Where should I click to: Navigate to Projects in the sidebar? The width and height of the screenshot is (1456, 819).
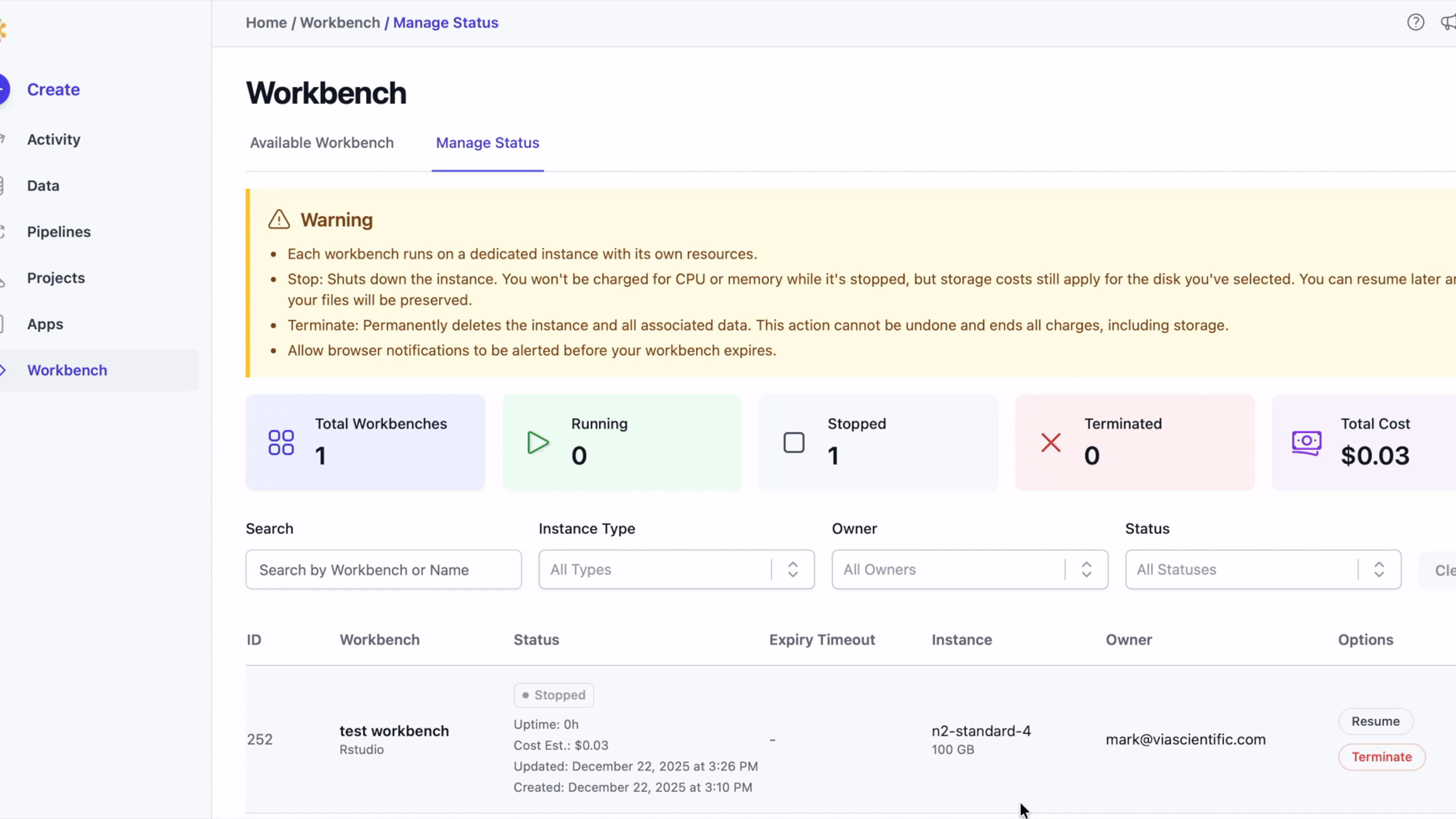point(56,278)
